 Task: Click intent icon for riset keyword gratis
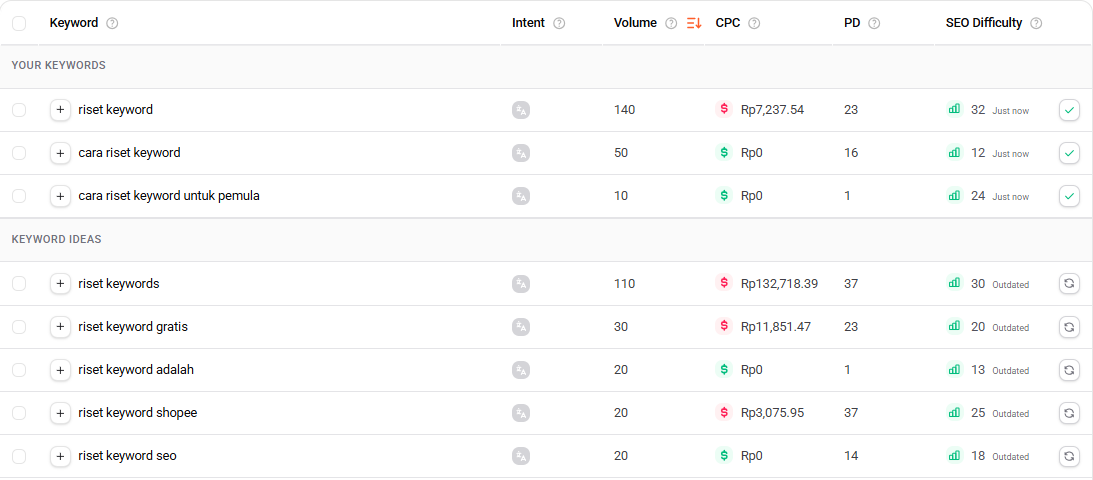(521, 327)
